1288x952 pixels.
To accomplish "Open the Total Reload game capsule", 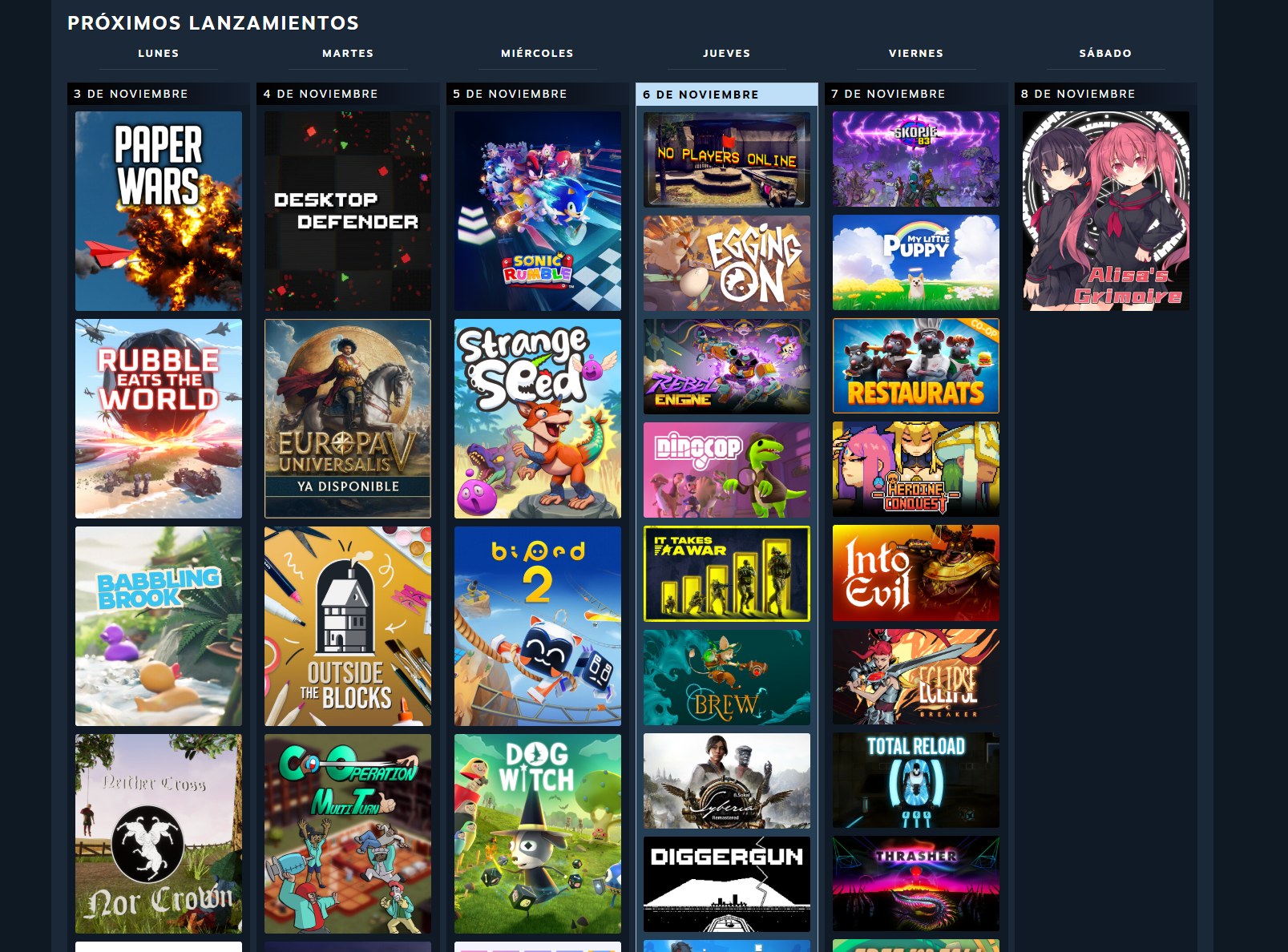I will [x=916, y=780].
